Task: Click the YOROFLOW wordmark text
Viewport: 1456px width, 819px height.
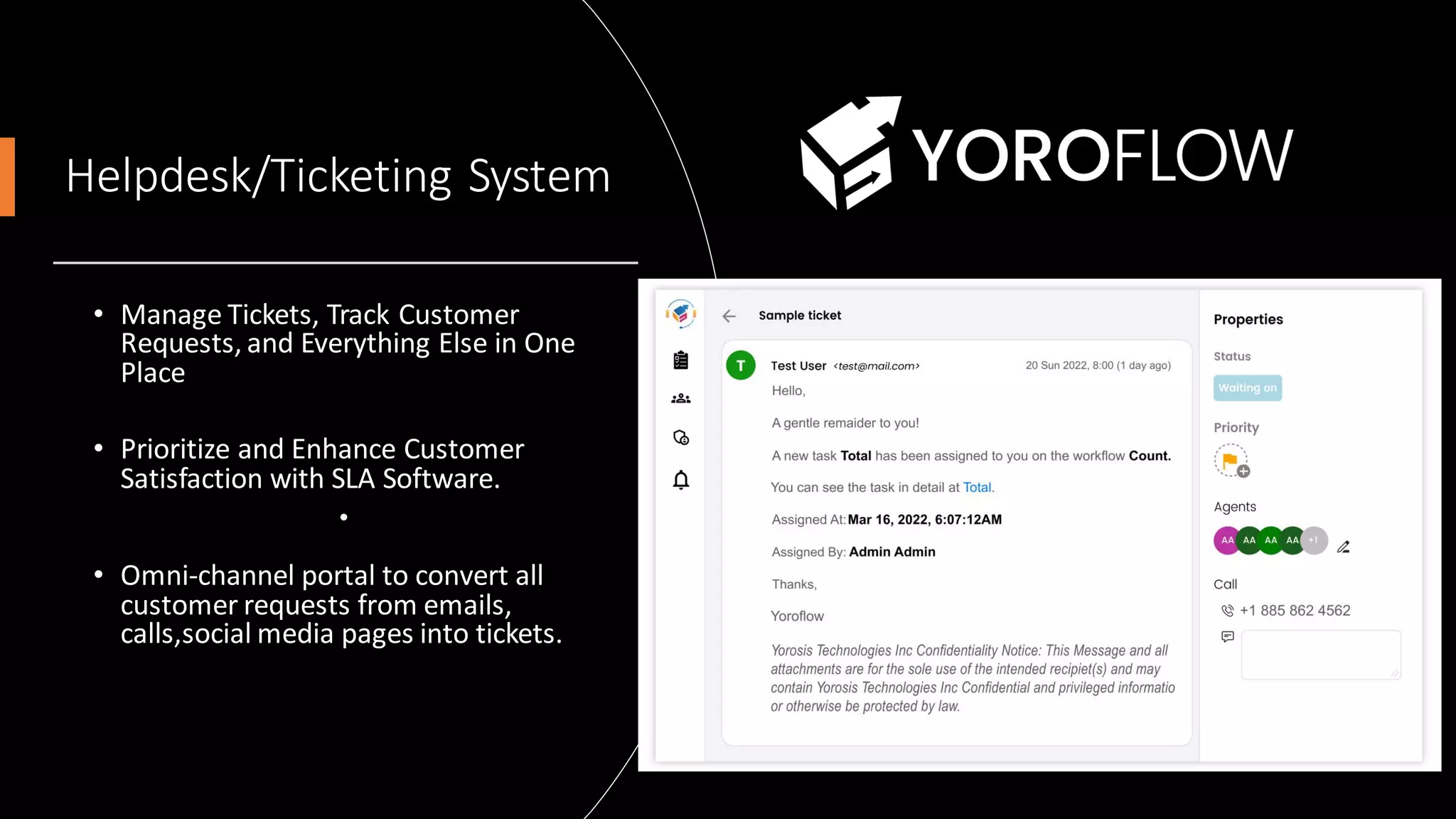Action: point(1102,155)
